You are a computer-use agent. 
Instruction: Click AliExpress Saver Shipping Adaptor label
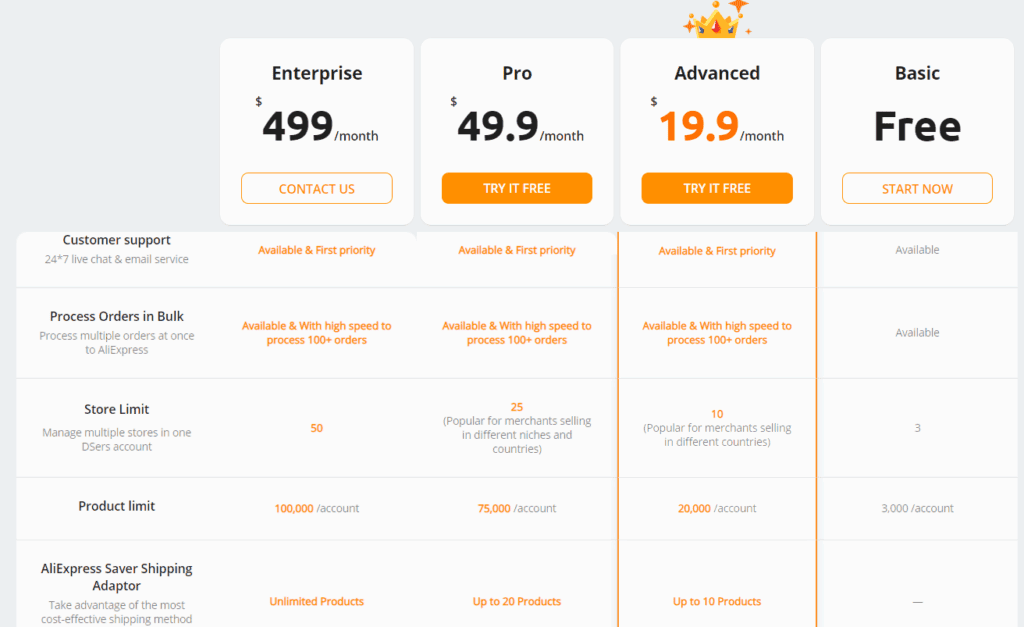[x=117, y=577]
